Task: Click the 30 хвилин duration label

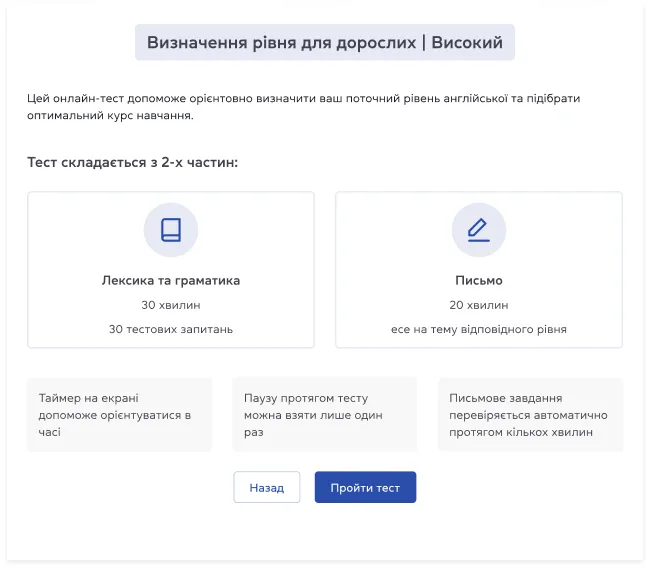Action: (x=171, y=305)
